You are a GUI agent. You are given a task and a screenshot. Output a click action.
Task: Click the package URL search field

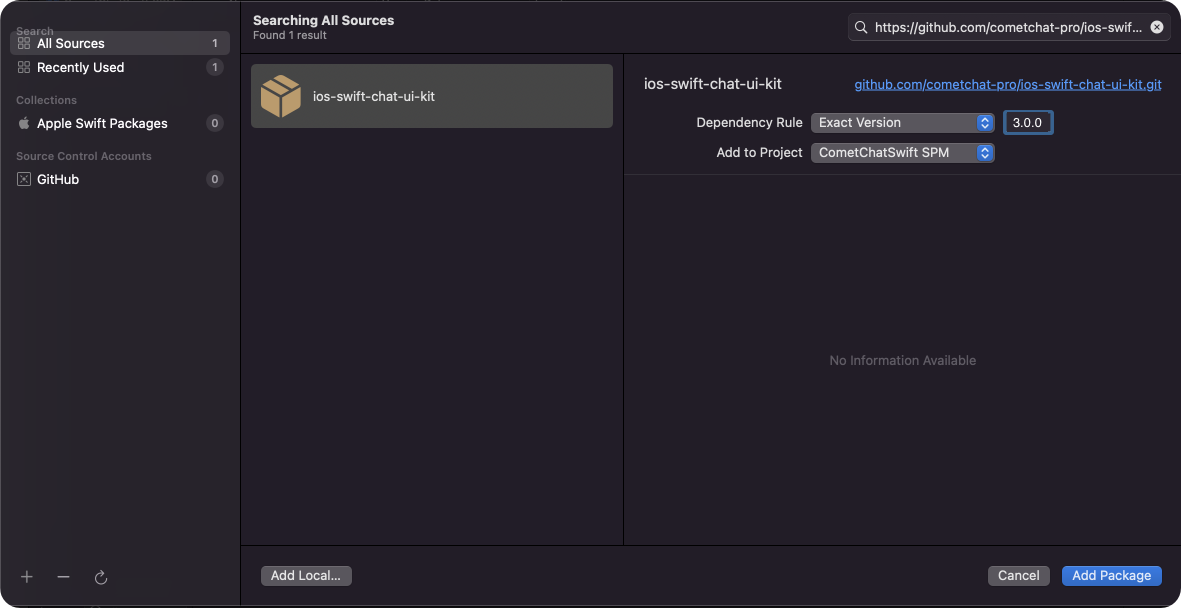coord(1009,28)
